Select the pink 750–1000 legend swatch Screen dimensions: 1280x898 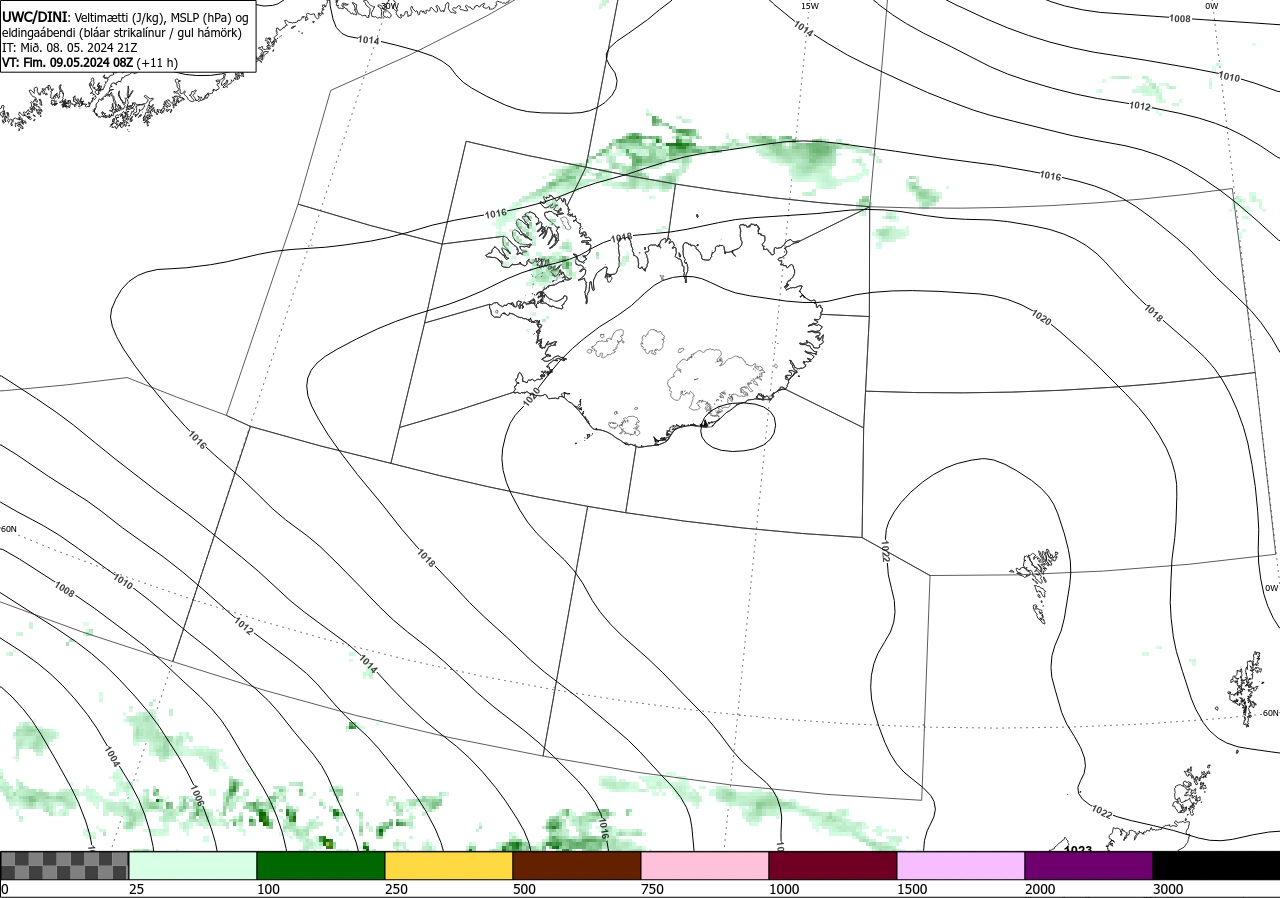click(705, 865)
